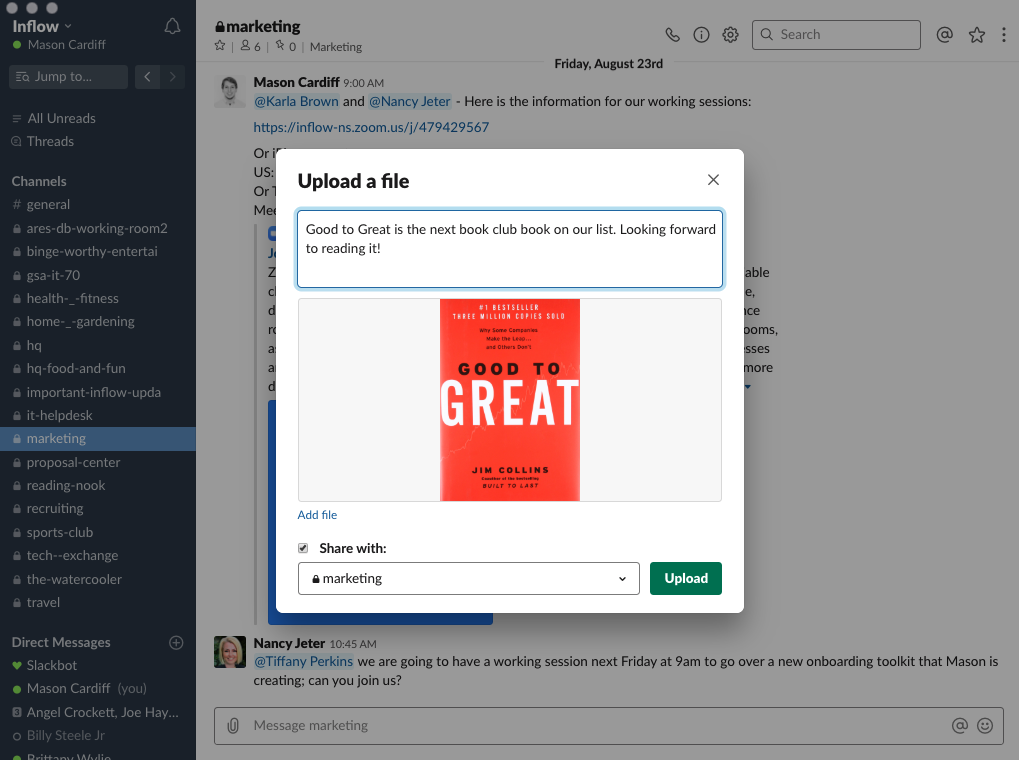The width and height of the screenshot is (1019, 760).
Task: Click the Add file link
Action: tap(317, 515)
